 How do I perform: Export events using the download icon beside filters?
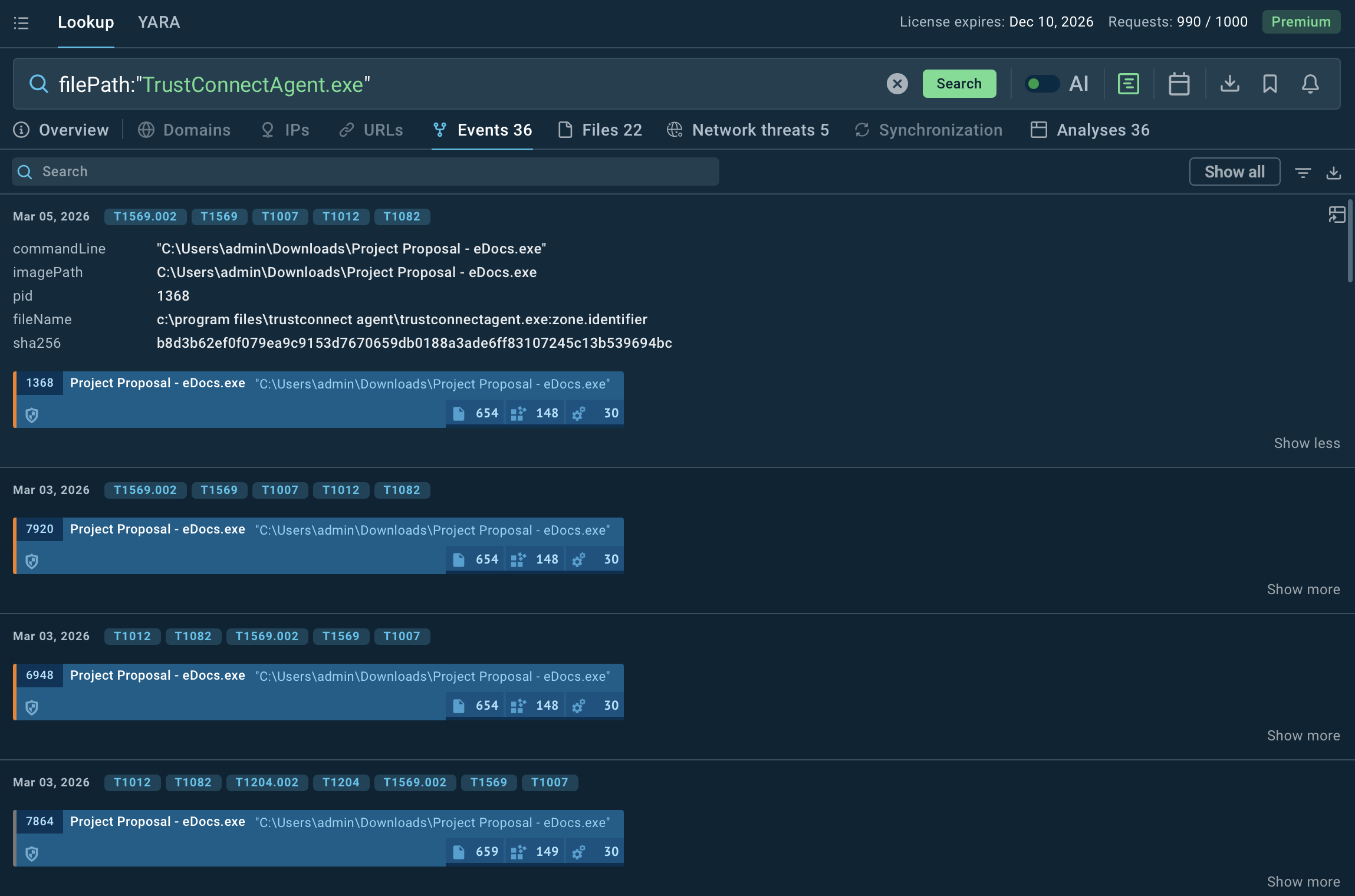pyautogui.click(x=1334, y=172)
